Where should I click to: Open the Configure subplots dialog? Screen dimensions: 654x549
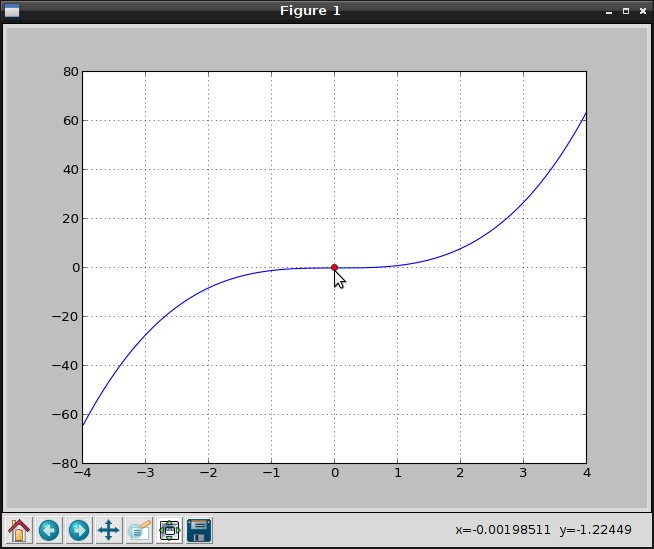[169, 530]
